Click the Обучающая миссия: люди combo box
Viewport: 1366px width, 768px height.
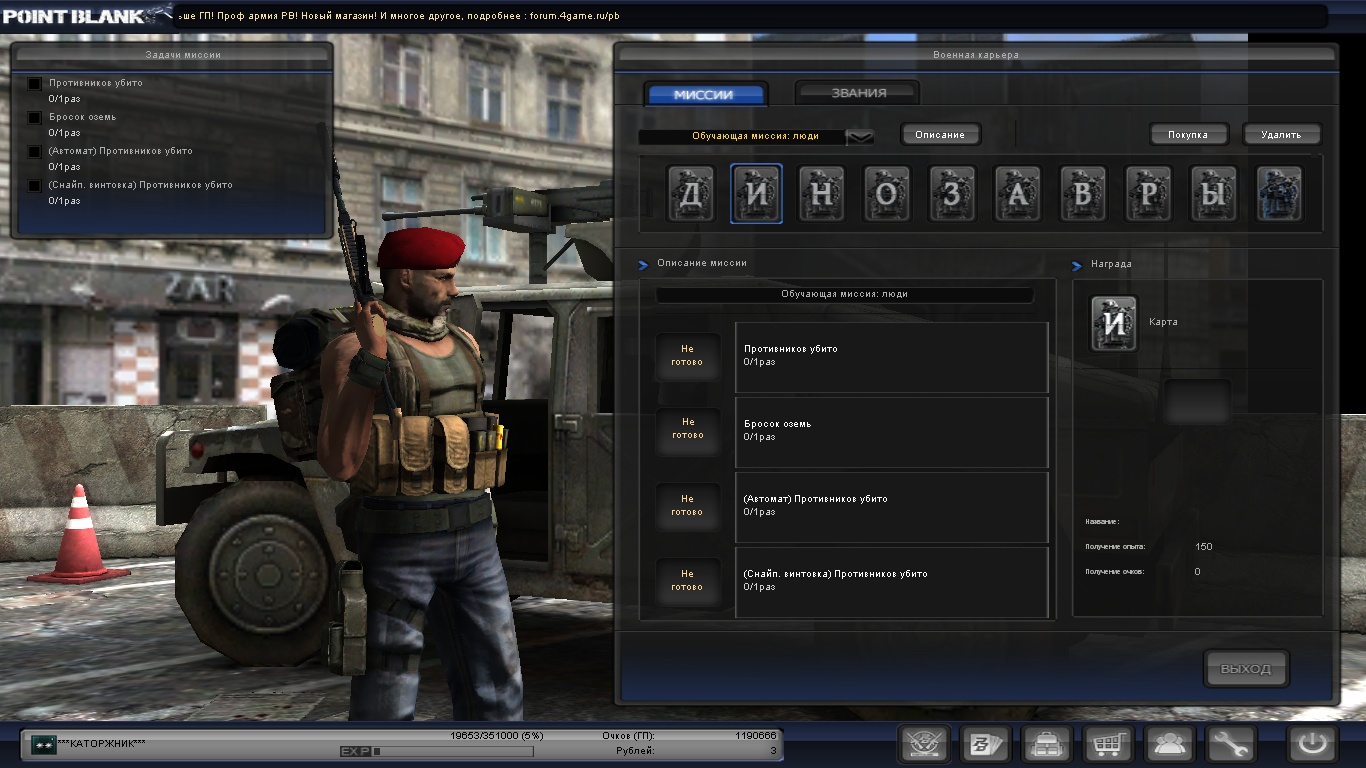(x=756, y=137)
